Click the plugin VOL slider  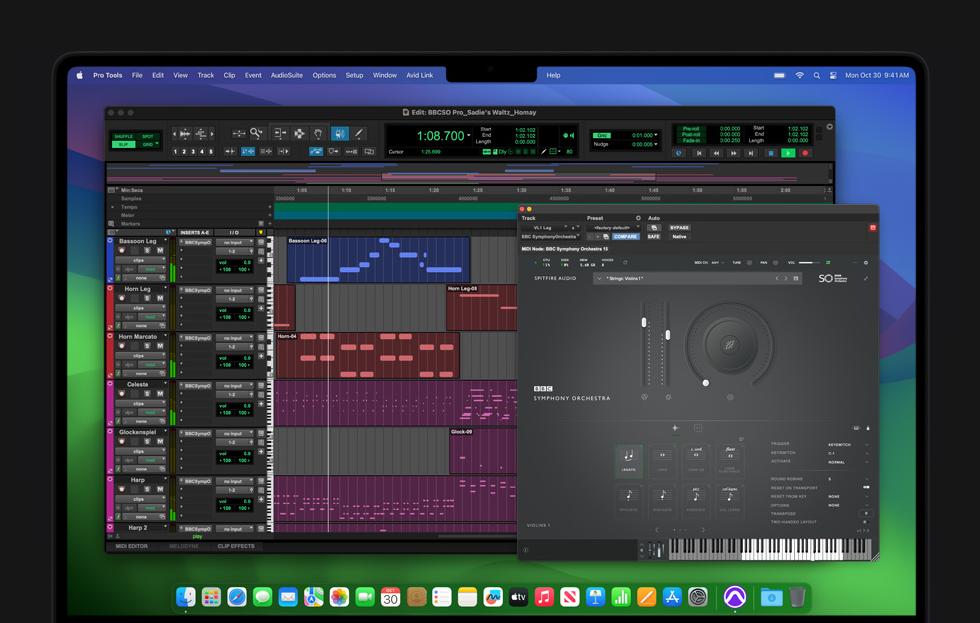(x=809, y=262)
